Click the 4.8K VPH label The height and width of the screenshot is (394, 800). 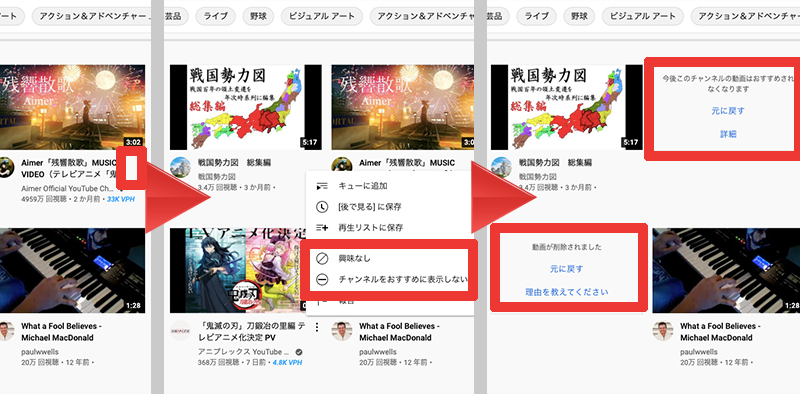(x=287, y=362)
